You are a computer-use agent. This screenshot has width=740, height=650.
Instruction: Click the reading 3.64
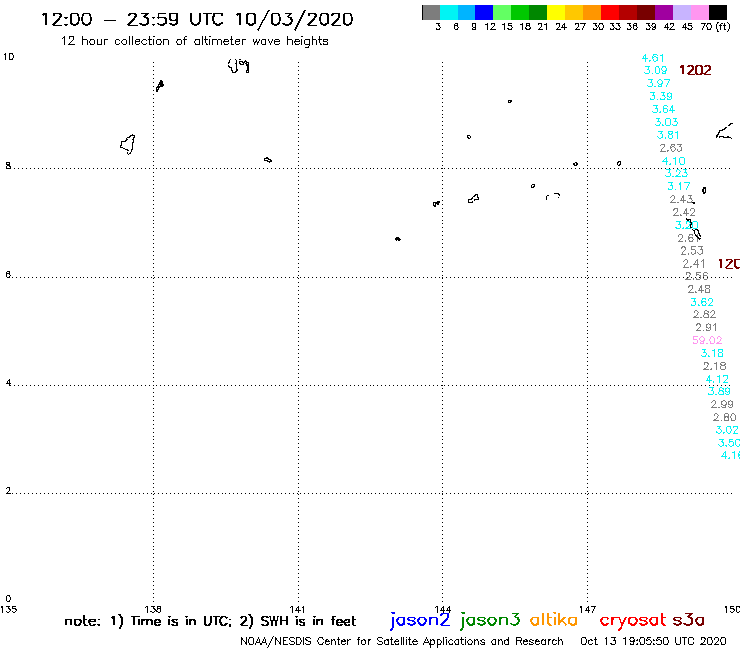664,109
